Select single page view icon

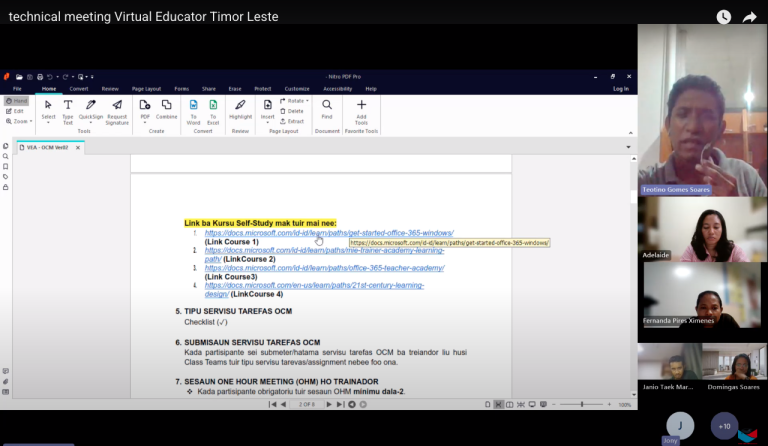487,404
